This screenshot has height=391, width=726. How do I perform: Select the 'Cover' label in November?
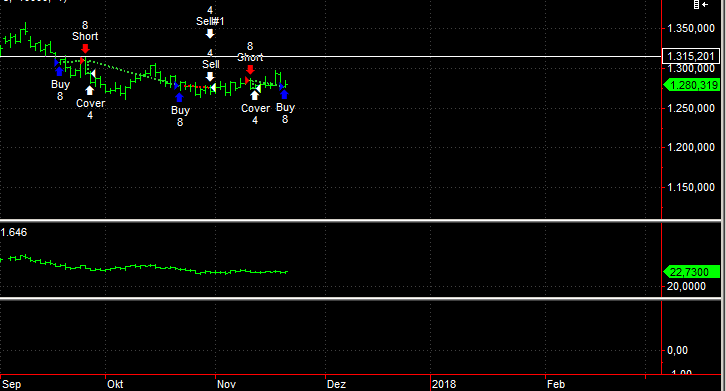[x=255, y=108]
